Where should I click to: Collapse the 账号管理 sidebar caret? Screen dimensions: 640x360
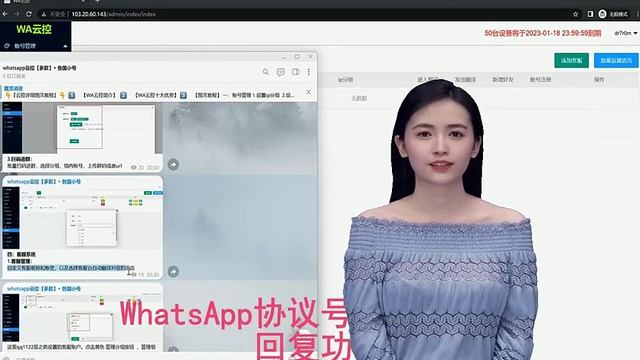coord(65,46)
